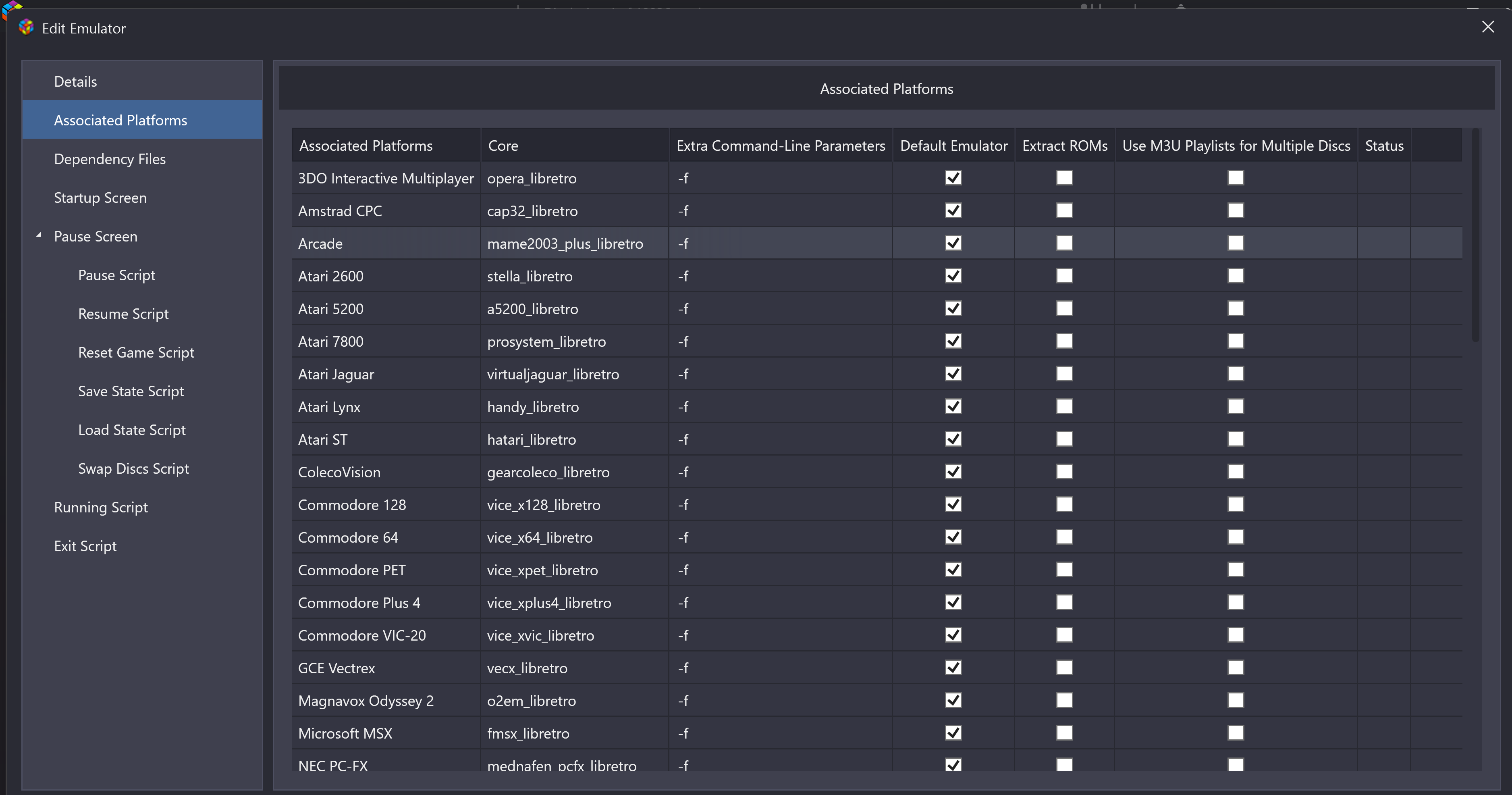The height and width of the screenshot is (795, 1512).
Task: Select the GCE Vectrex platform cell
Action: click(386, 668)
